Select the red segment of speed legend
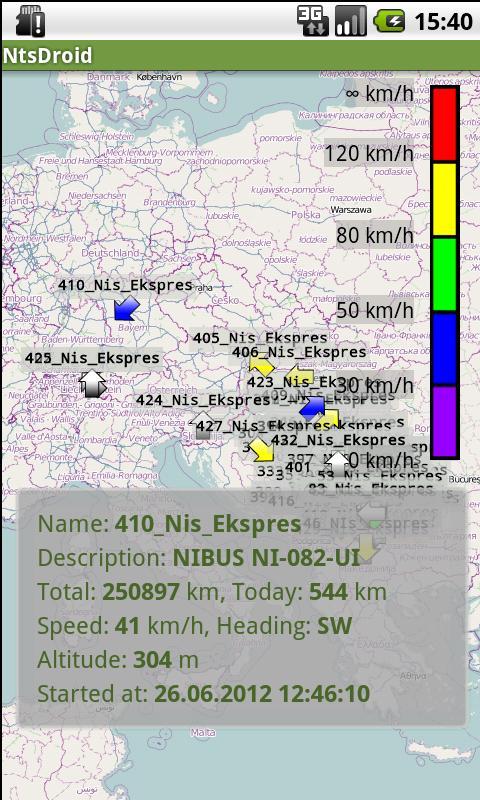 pos(445,124)
